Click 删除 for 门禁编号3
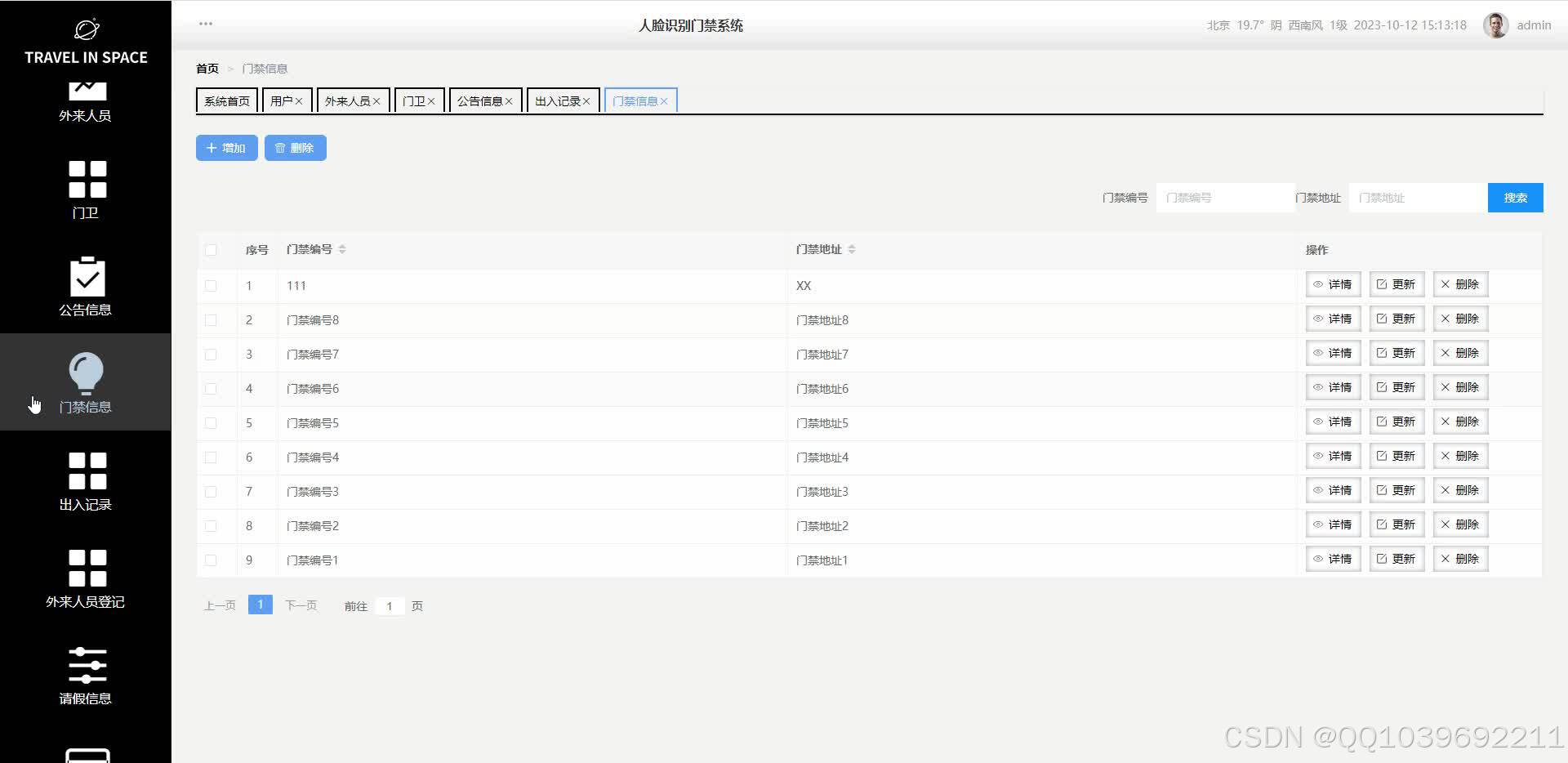1568x763 pixels. [x=1460, y=490]
